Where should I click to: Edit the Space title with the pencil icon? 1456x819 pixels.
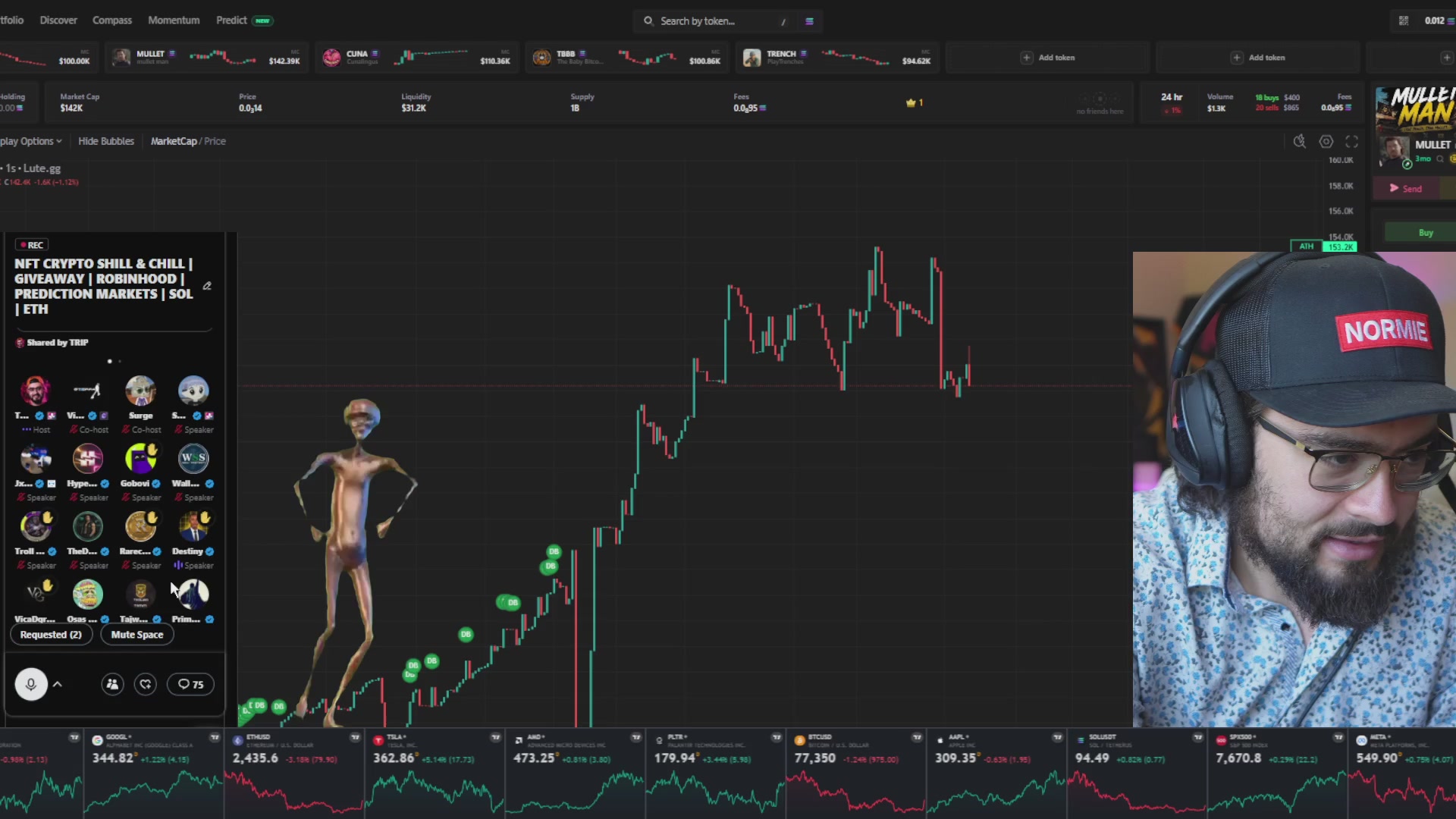coord(207,286)
